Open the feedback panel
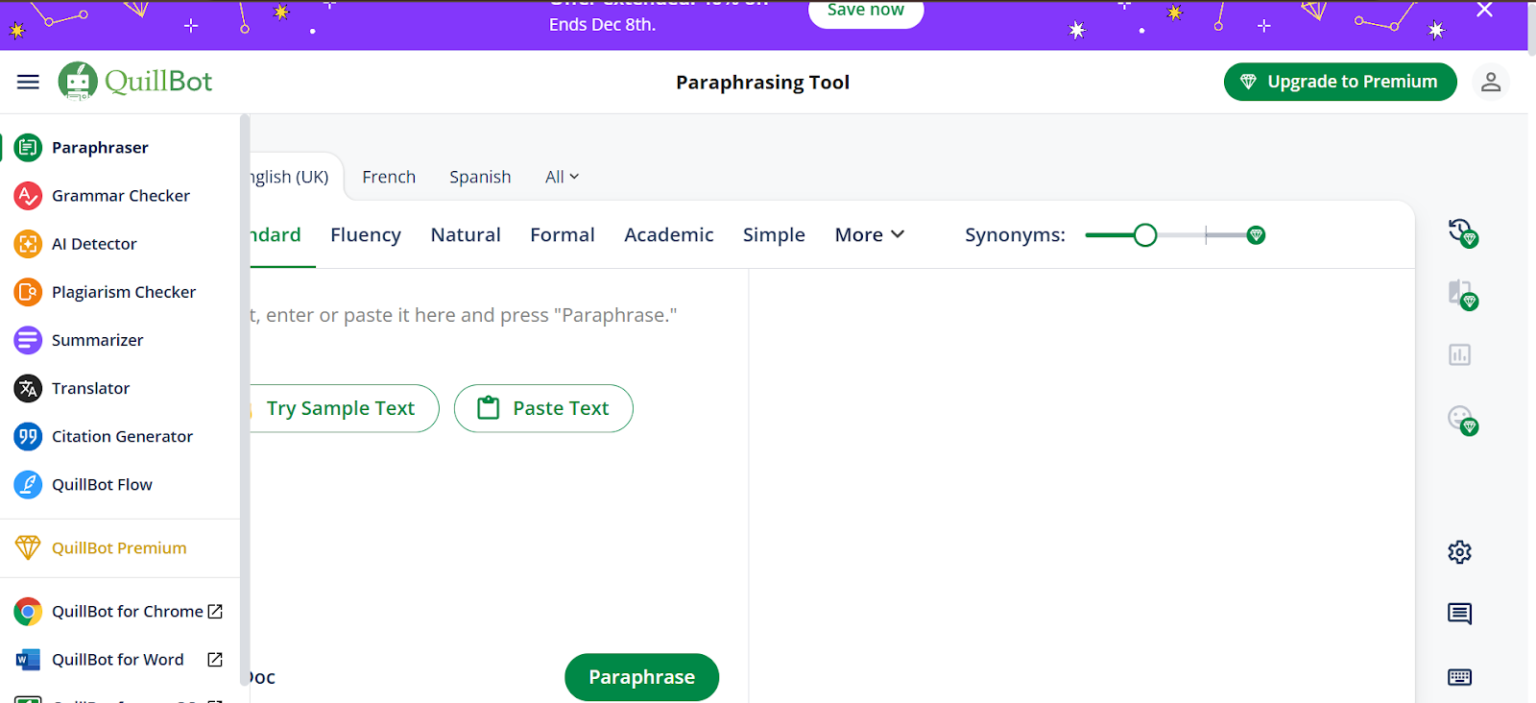This screenshot has height=703, width=1536. coord(1459,613)
